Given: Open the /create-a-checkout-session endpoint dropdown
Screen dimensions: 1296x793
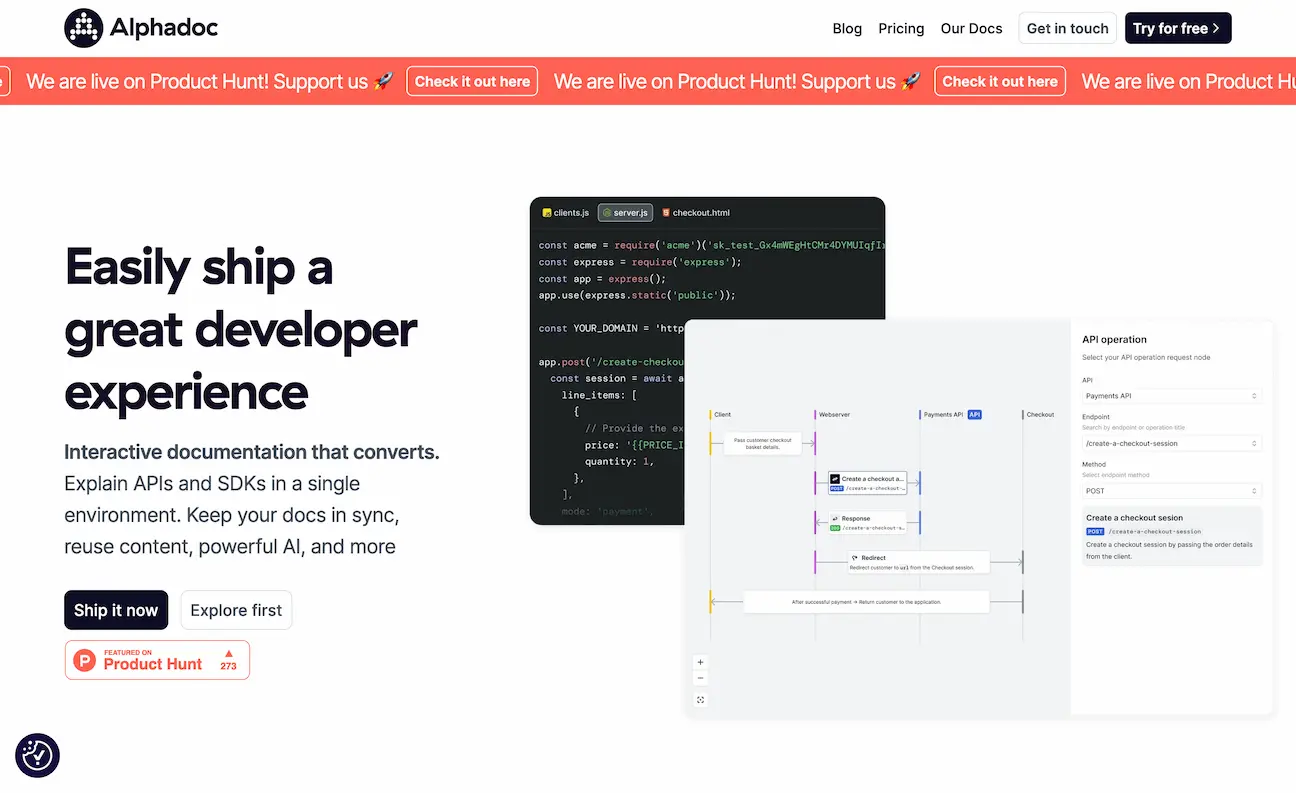Looking at the screenshot, I should [1170, 443].
